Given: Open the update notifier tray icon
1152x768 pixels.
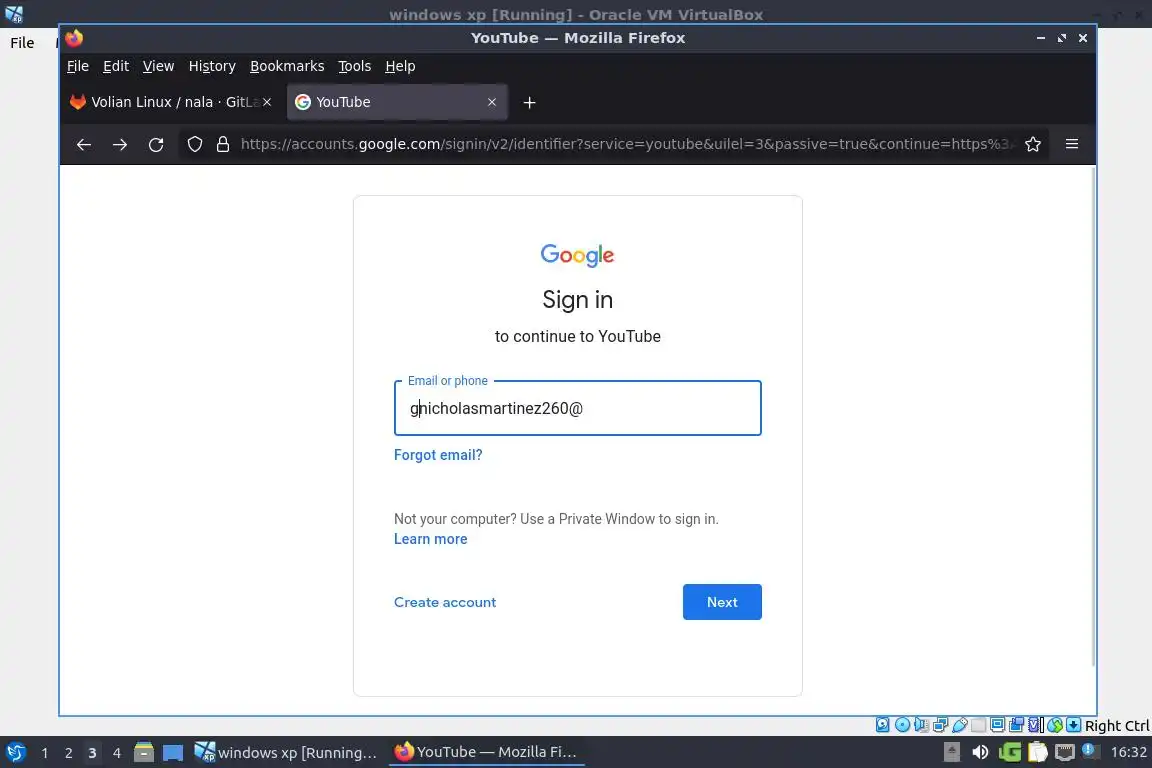Looking at the screenshot, I should (x=1092, y=751).
